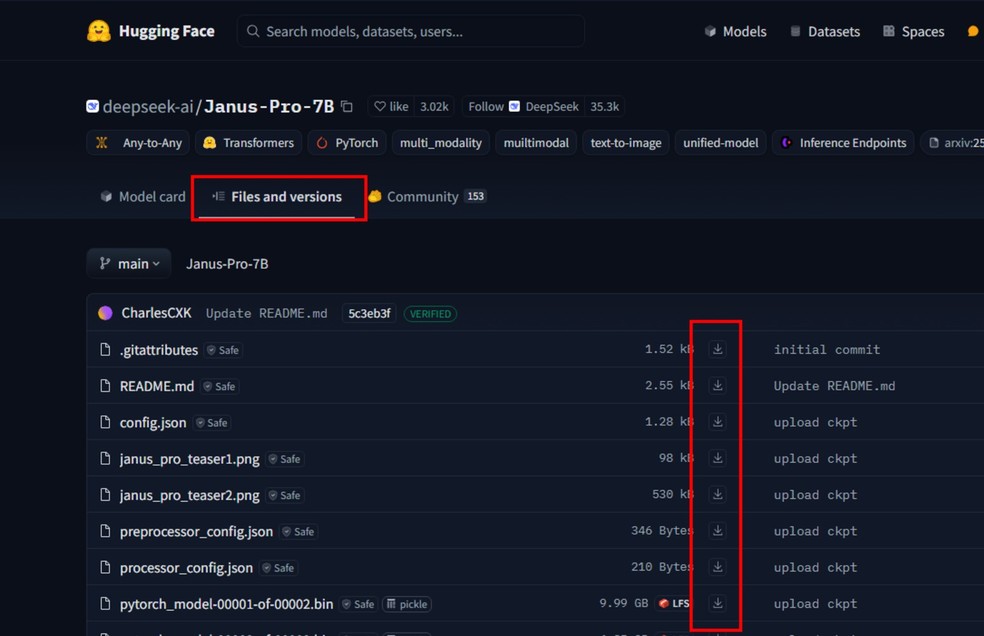Screen dimensions: 984x636
Task: Open the Safe badge next to .gitattributes
Action: [223, 350]
